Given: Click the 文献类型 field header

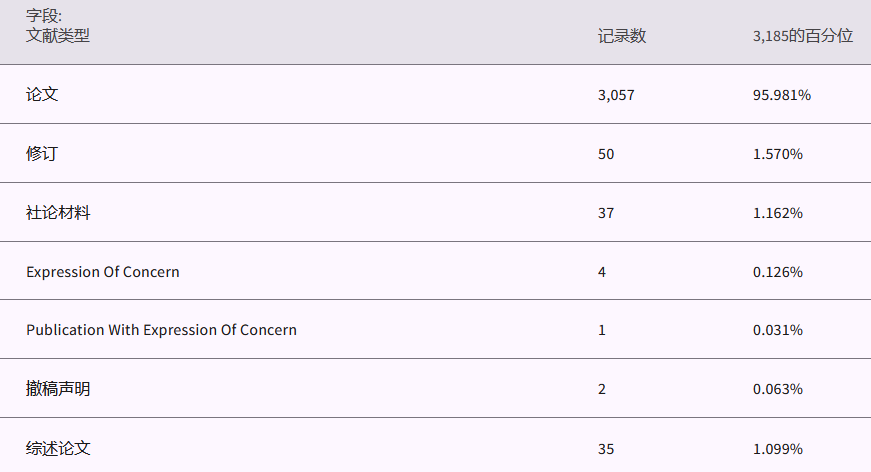Looking at the screenshot, I should tap(58, 36).
